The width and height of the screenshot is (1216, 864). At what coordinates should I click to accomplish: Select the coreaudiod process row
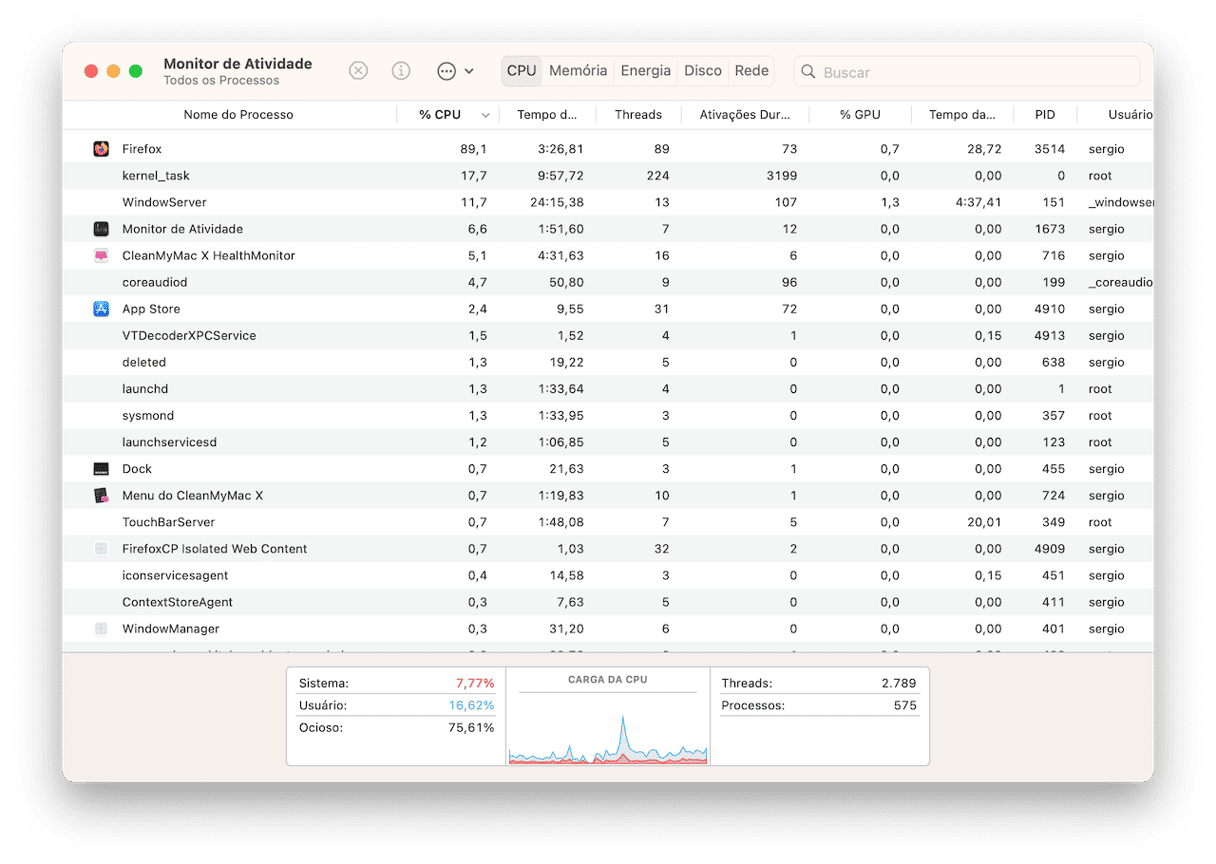pos(608,283)
